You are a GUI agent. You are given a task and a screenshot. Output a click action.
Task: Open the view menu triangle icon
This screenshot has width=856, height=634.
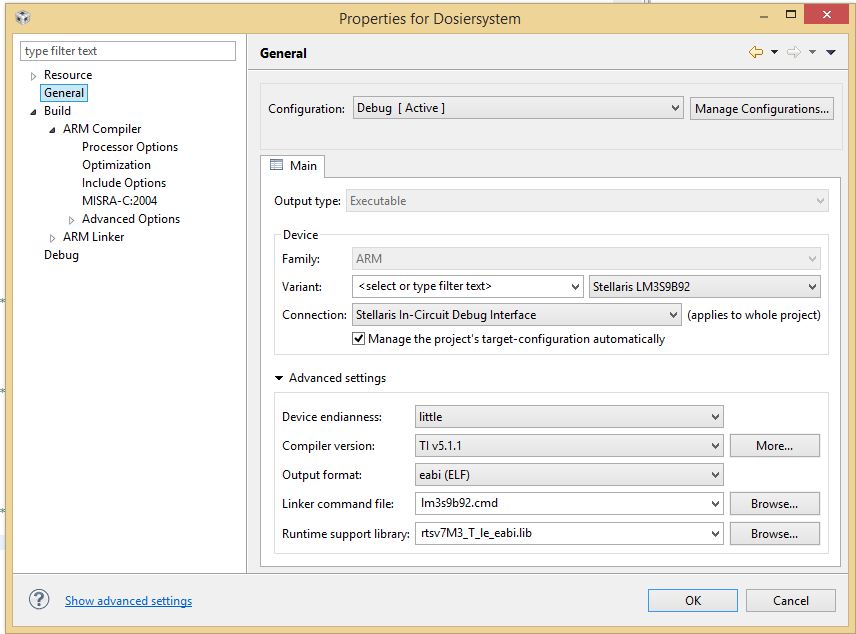pyautogui.click(x=830, y=53)
